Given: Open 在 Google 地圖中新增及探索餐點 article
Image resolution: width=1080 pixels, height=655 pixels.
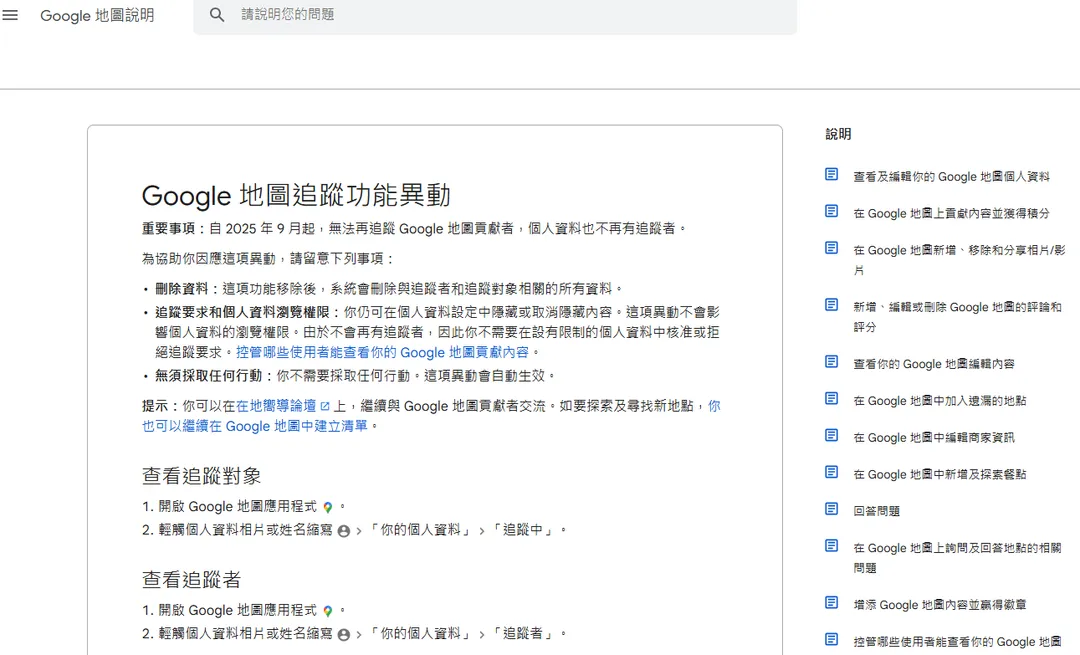Looking at the screenshot, I should point(940,475).
